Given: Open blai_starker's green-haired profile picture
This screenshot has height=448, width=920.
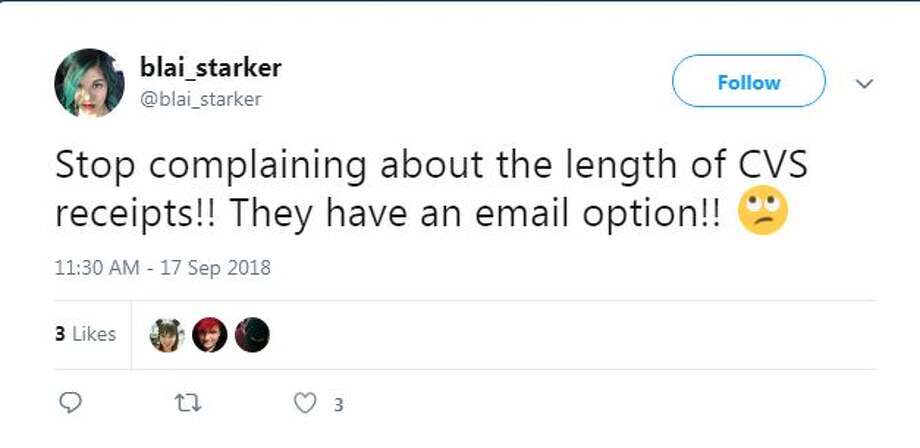Looking at the screenshot, I should (x=89, y=83).
